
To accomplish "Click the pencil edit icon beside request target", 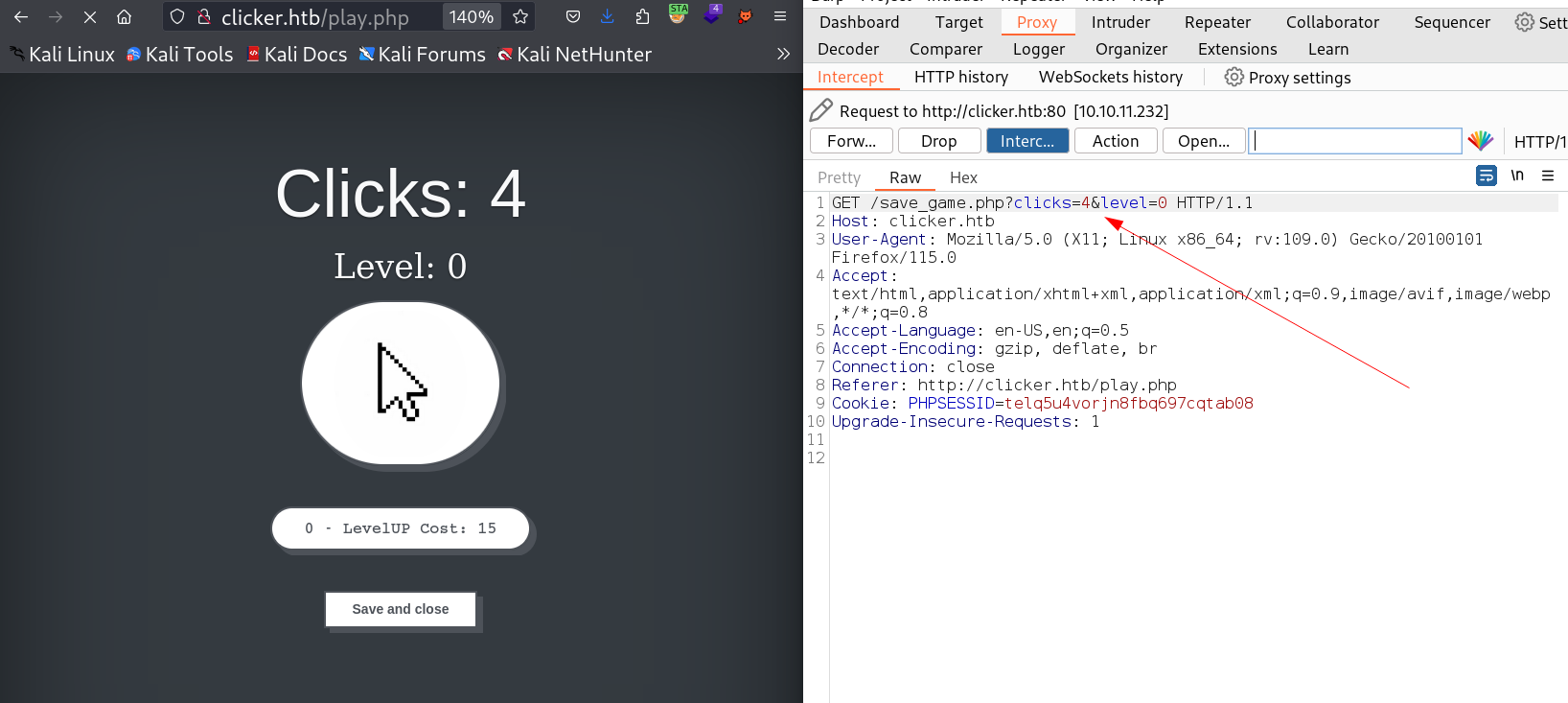I will (820, 110).
